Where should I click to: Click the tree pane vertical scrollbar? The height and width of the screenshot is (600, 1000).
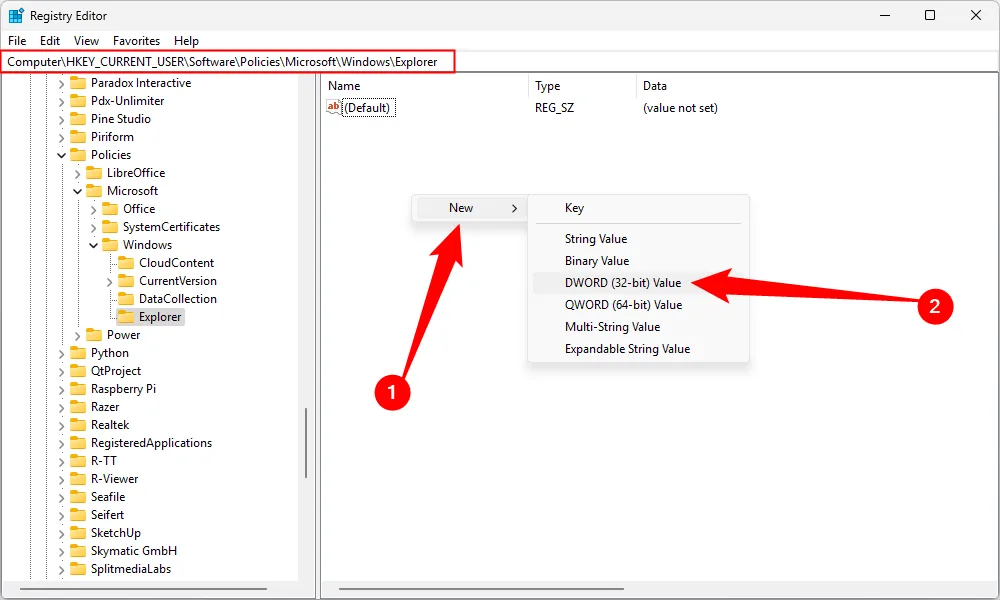(x=306, y=440)
